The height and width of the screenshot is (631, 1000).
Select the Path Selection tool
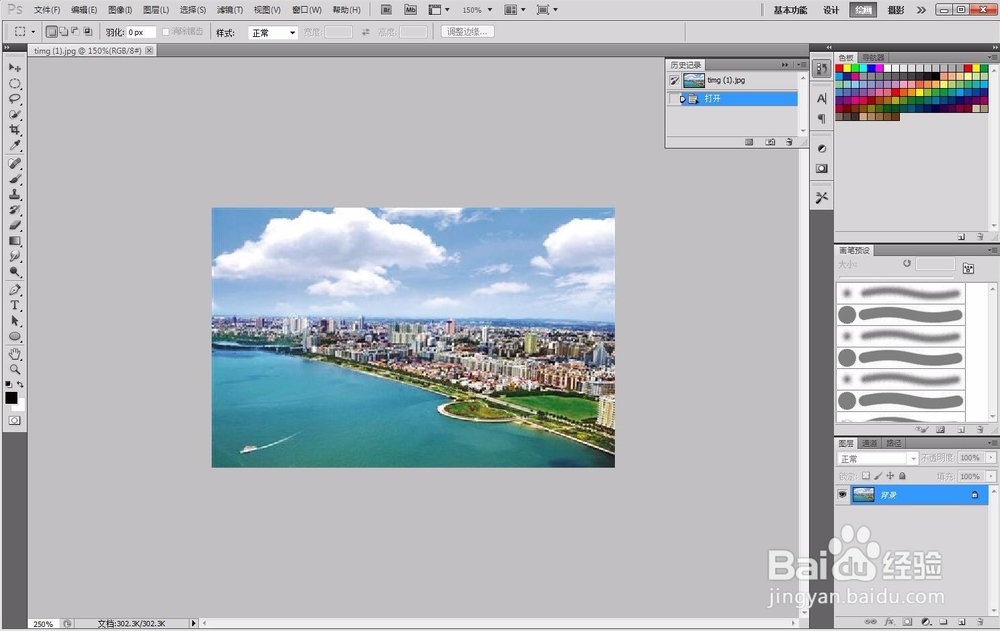coord(15,321)
